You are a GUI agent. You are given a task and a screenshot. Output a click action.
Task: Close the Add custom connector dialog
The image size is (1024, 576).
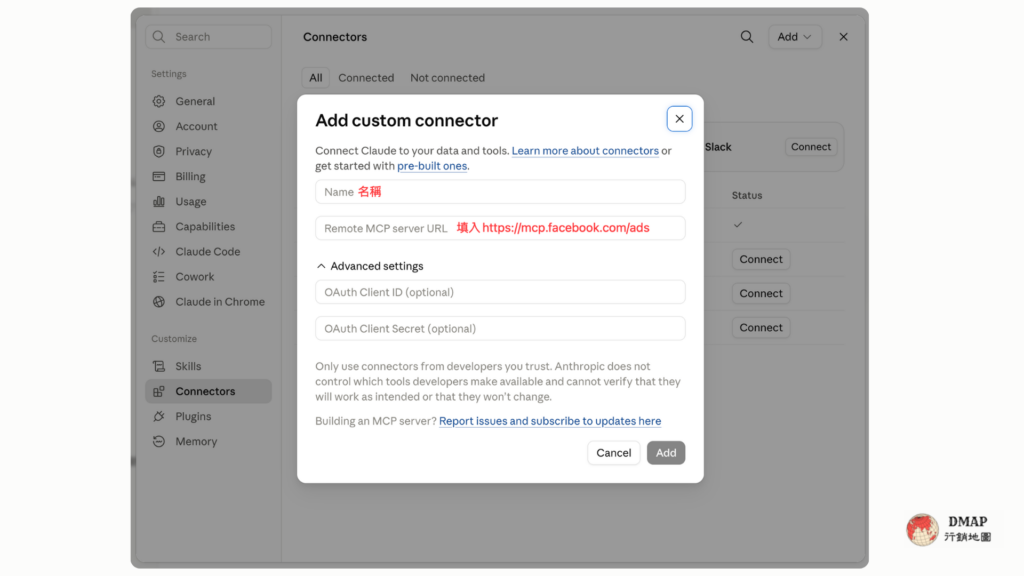tap(679, 119)
